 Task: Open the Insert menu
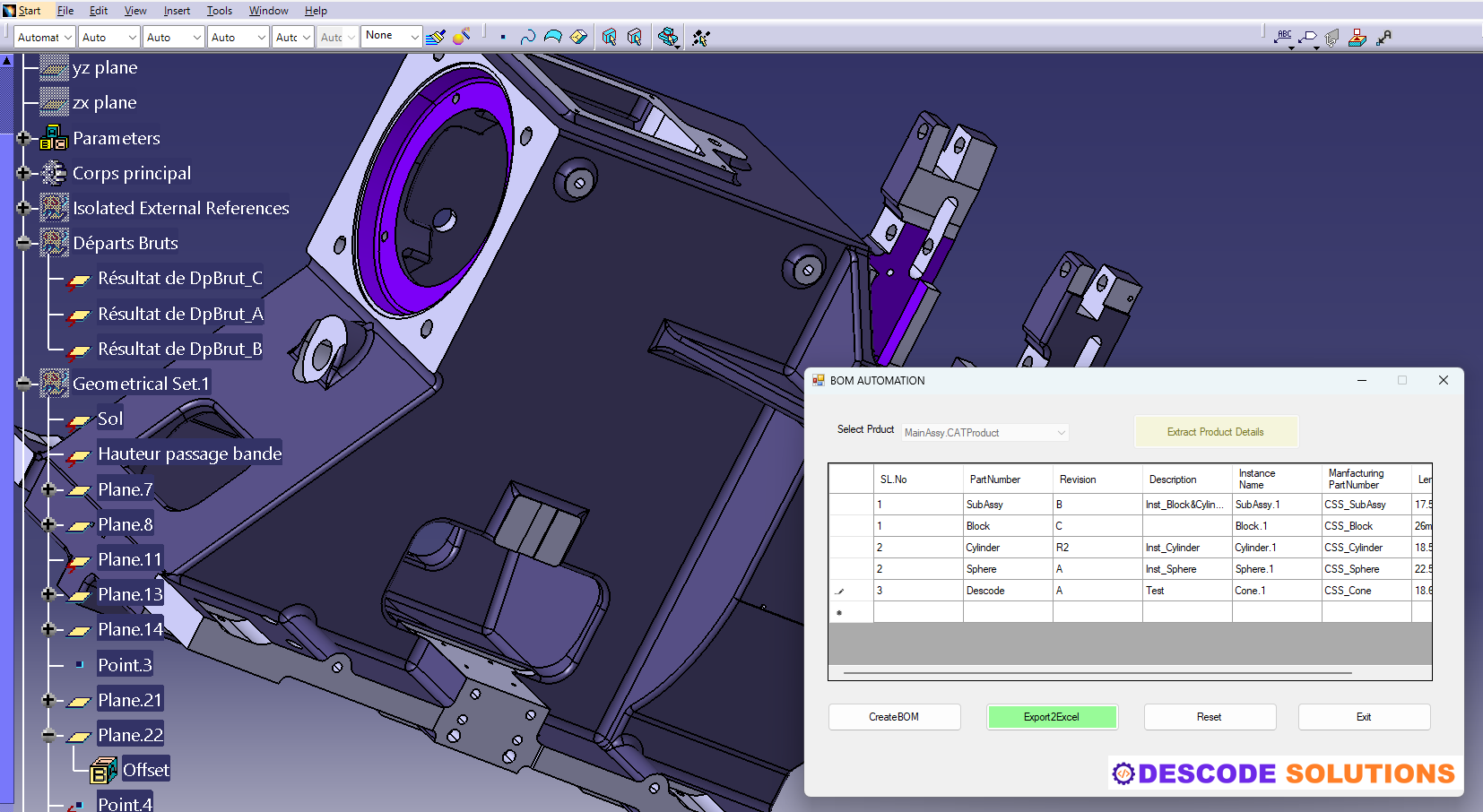(x=177, y=10)
